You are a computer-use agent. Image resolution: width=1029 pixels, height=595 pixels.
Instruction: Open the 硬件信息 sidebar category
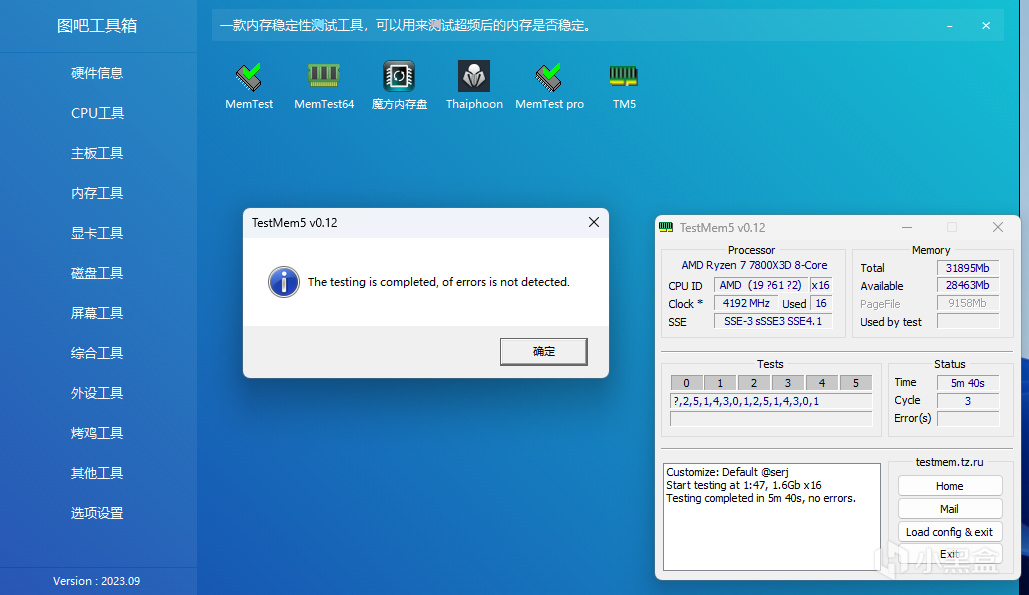point(97,73)
